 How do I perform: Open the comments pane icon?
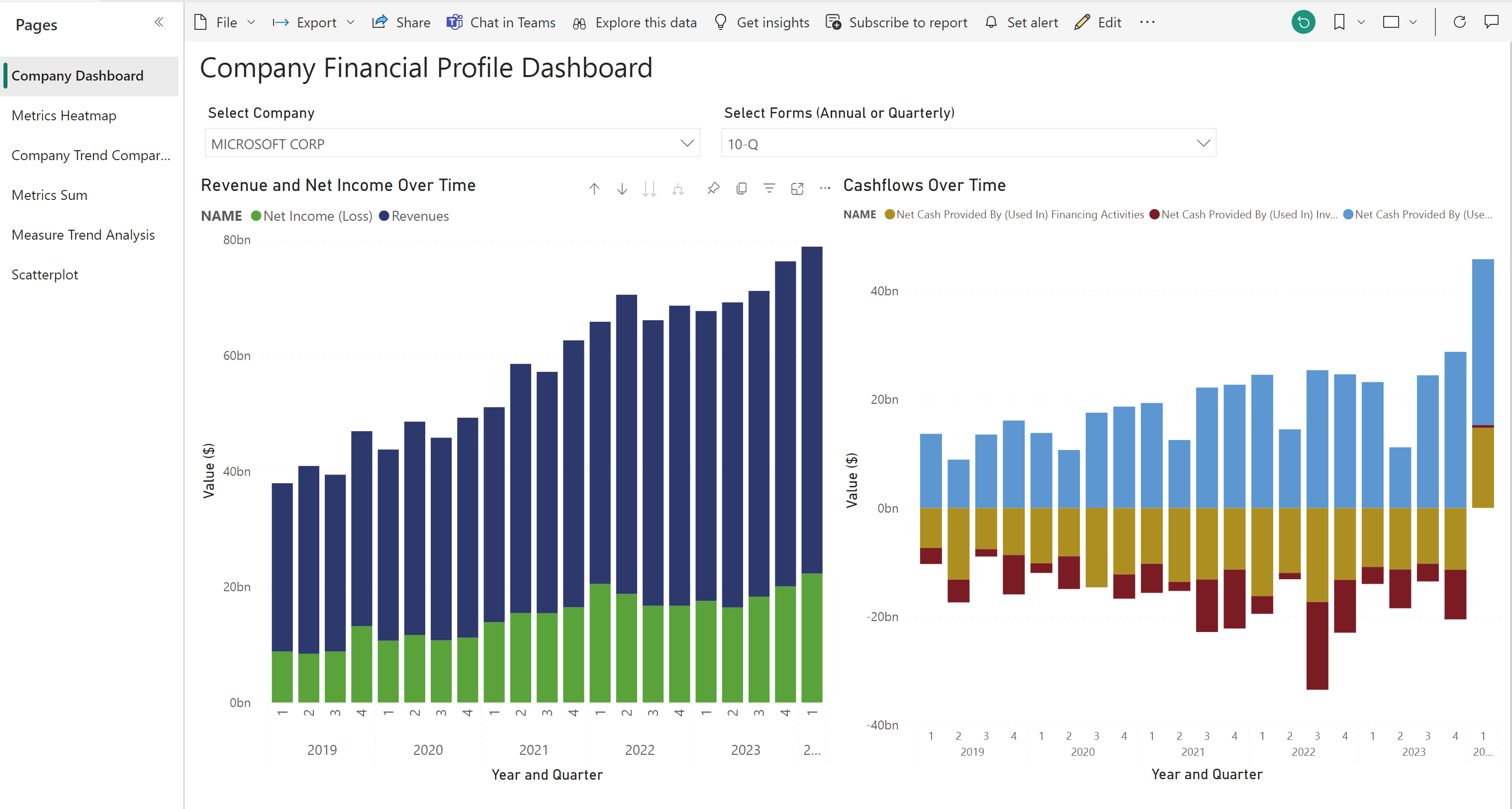(x=1492, y=22)
